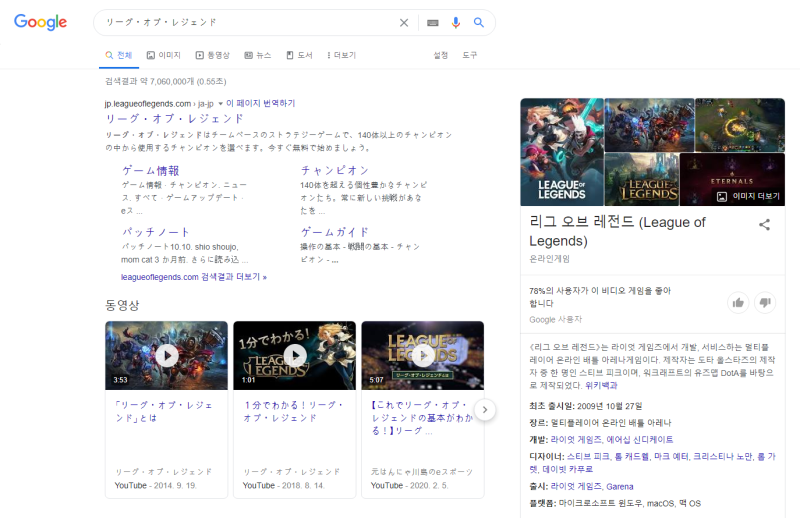Open 도구 in the search toolbar
This screenshot has width=800, height=518.
[469, 55]
